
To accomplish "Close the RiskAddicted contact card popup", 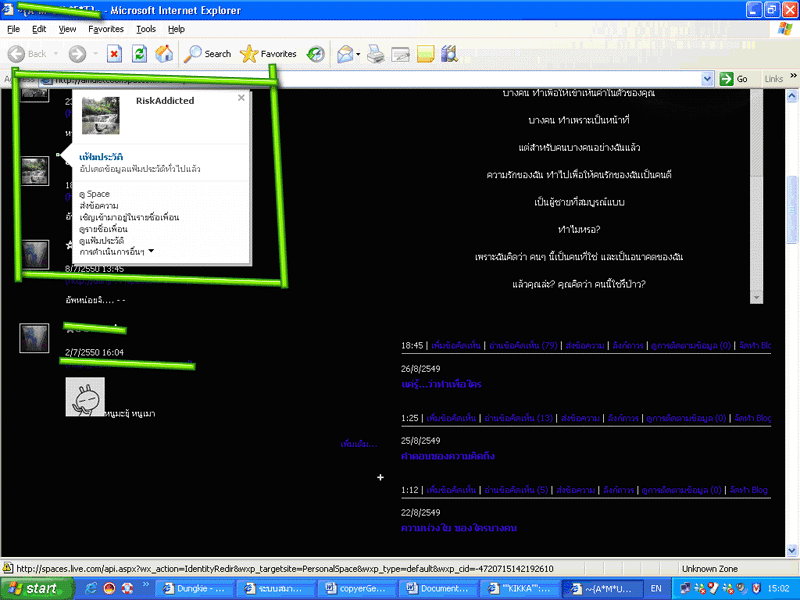I will pyautogui.click(x=241, y=98).
